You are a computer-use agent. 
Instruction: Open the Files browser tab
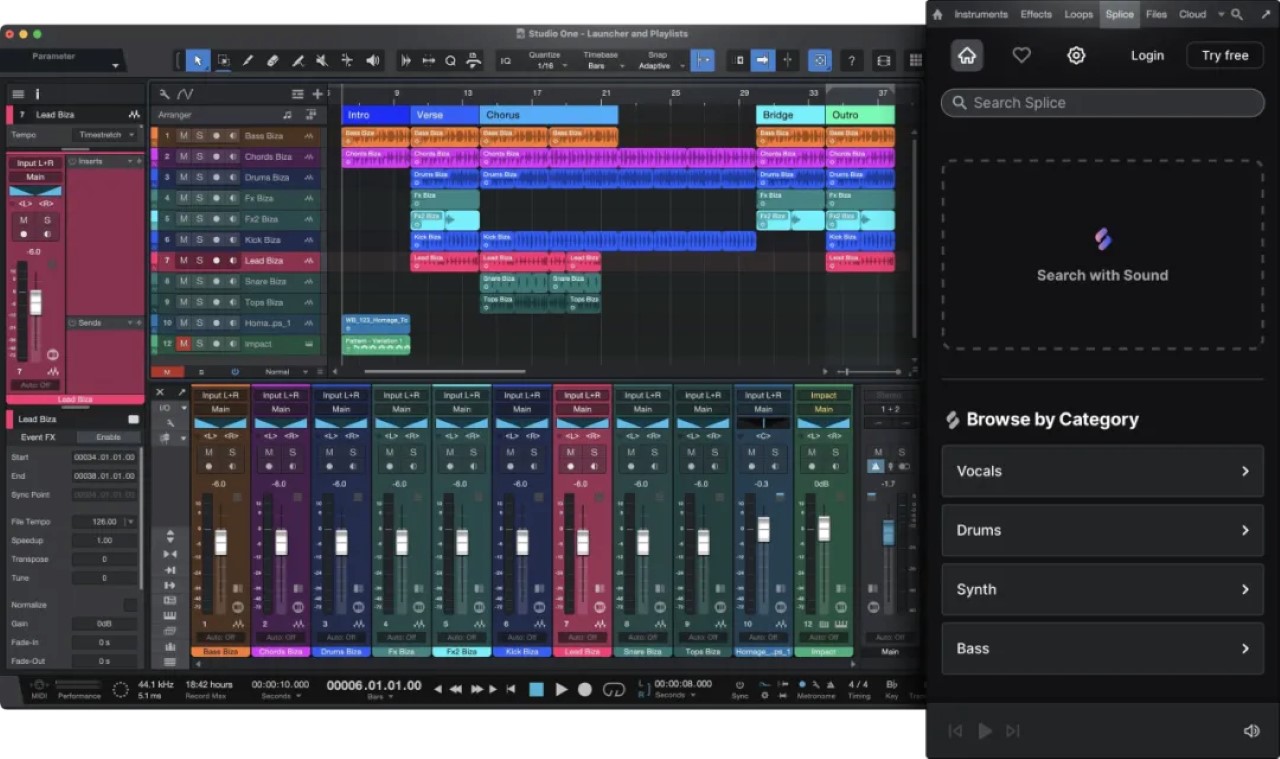click(x=1156, y=14)
